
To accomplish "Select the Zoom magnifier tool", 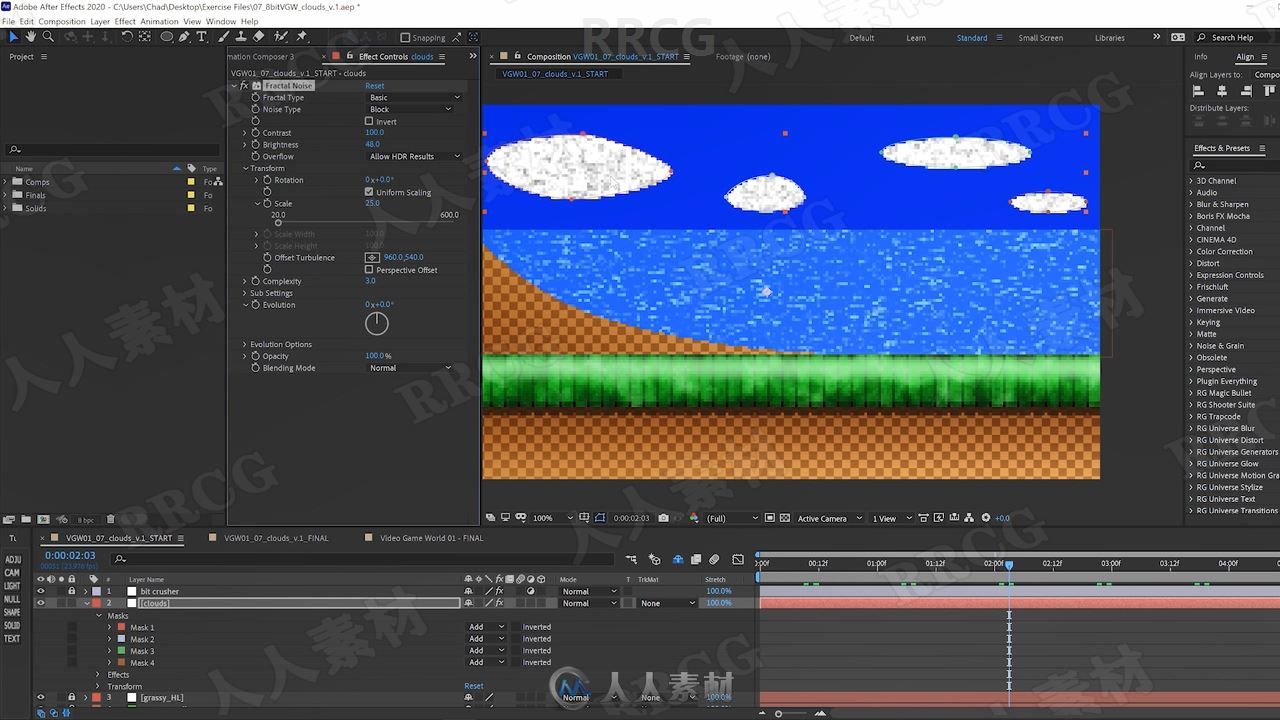I will [48, 37].
